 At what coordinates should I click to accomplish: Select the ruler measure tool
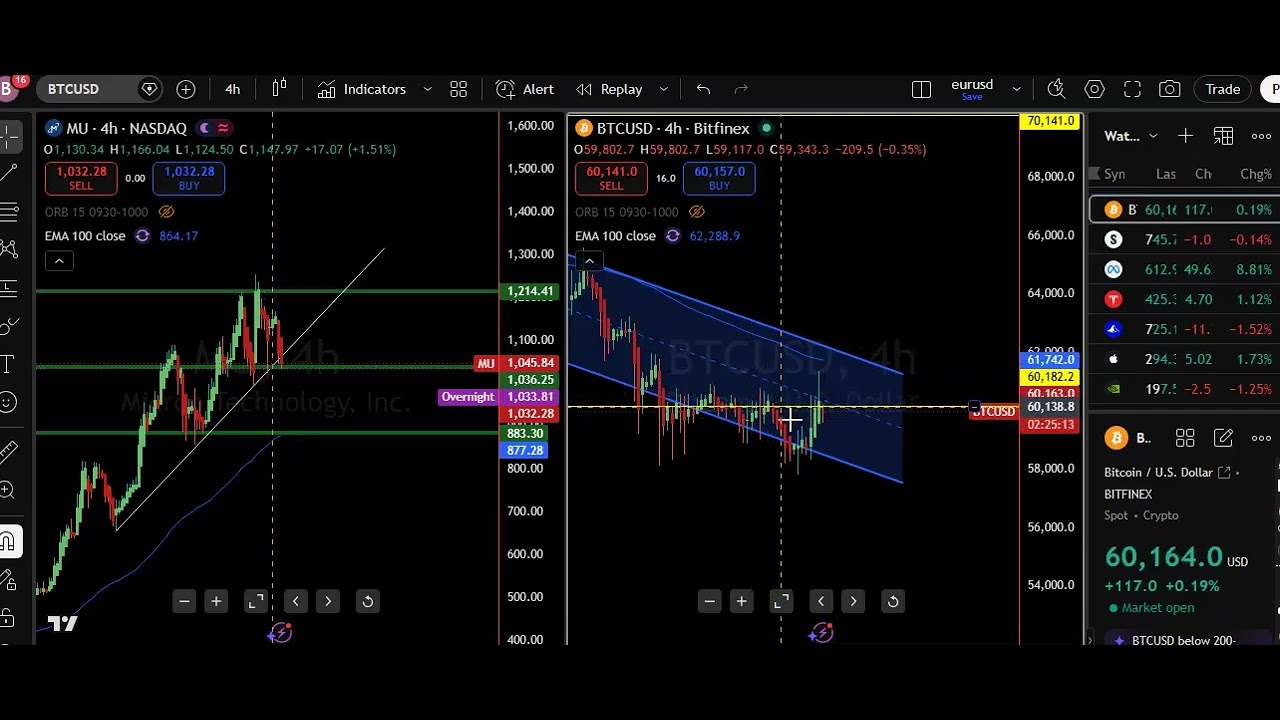[8, 451]
